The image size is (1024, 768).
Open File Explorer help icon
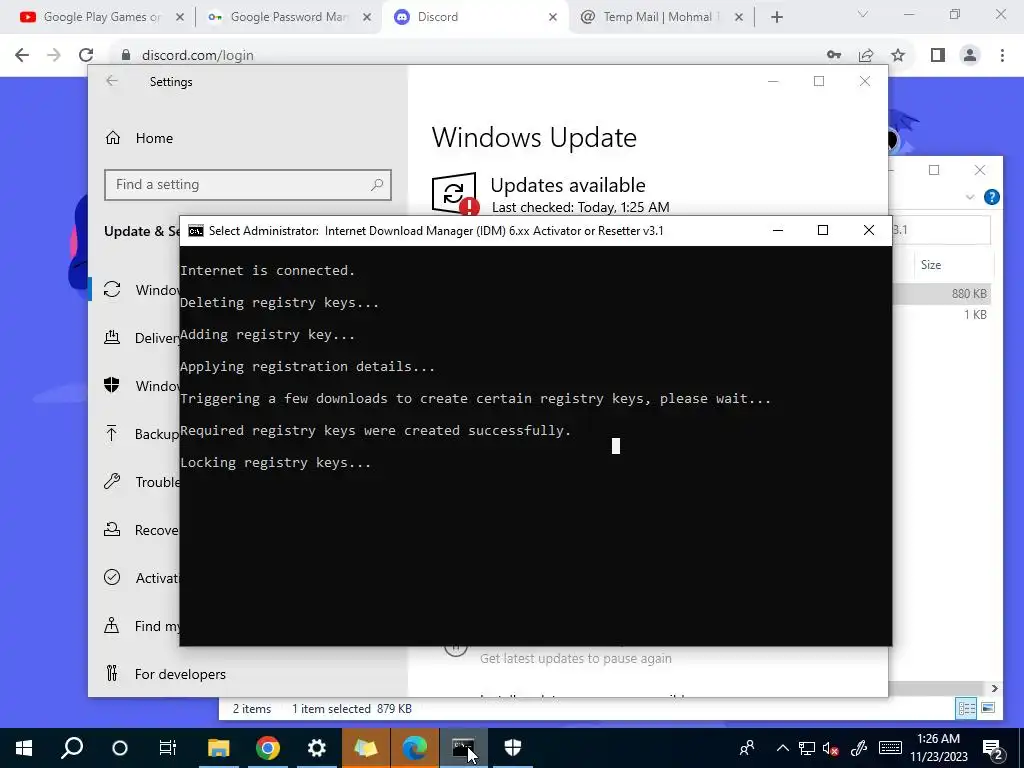tap(991, 197)
